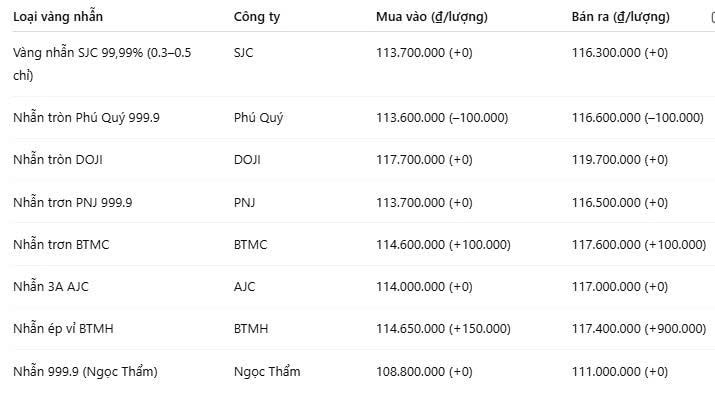Select the "Nhẫn trơn PNJ 999.9" cell
Screen dimensions: 715x393
73,202
